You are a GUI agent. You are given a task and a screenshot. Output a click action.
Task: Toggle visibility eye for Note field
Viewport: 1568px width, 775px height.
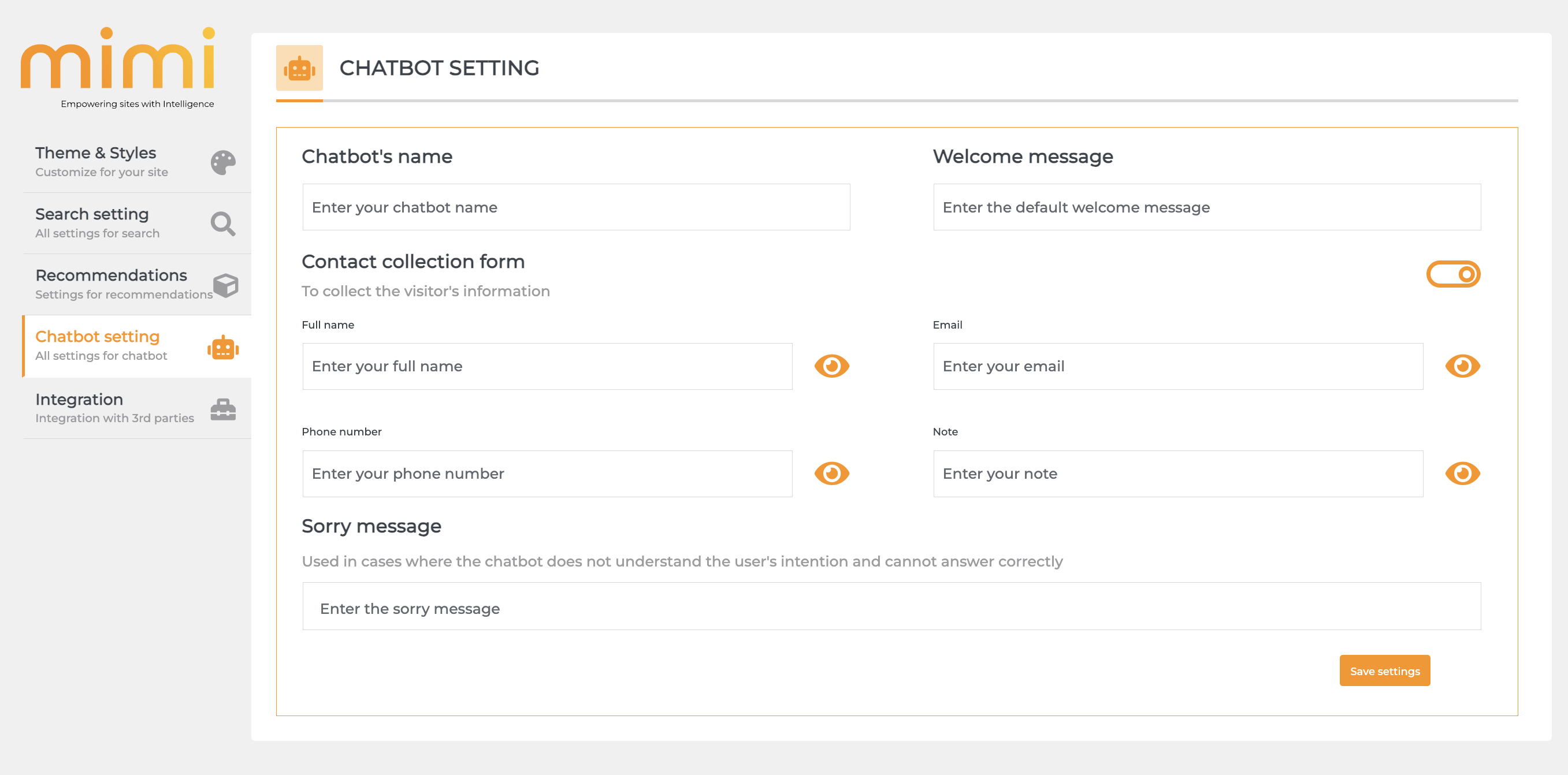[1462, 474]
